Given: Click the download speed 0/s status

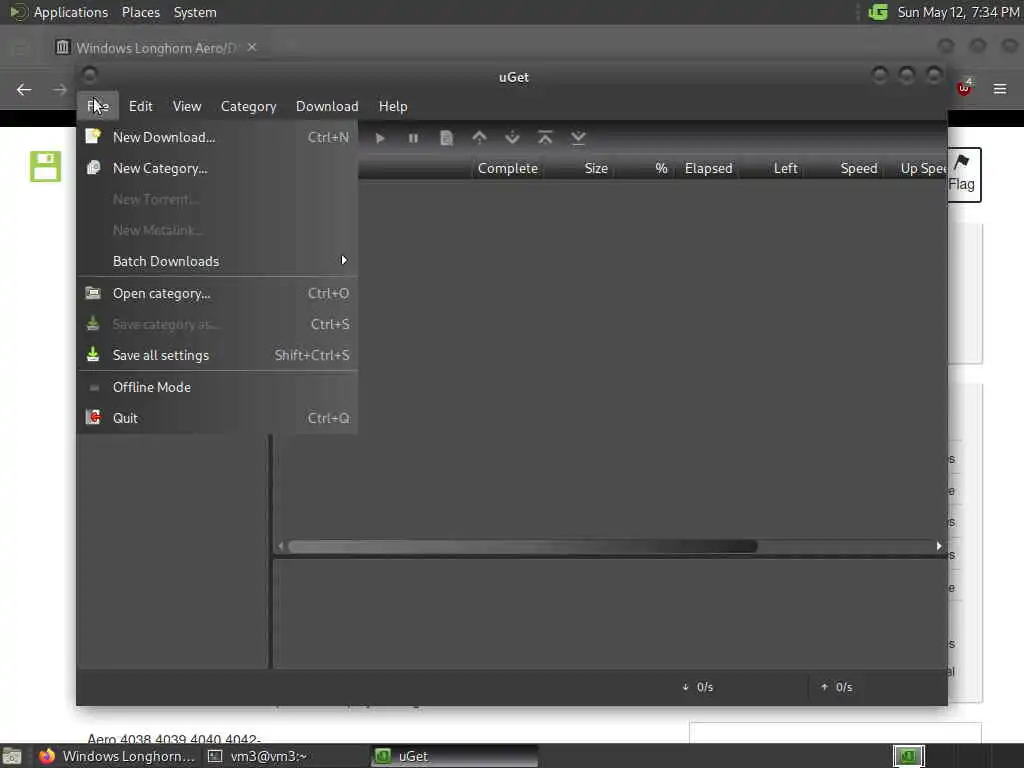Looking at the screenshot, I should [x=697, y=687].
